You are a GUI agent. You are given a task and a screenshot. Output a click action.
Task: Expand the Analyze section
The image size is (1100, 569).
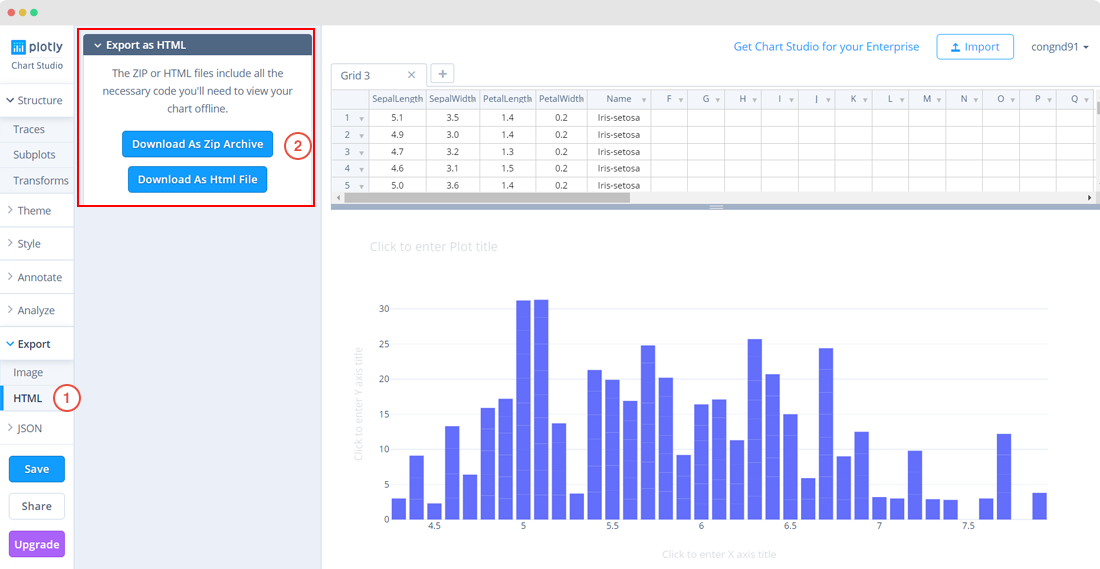tap(36, 310)
